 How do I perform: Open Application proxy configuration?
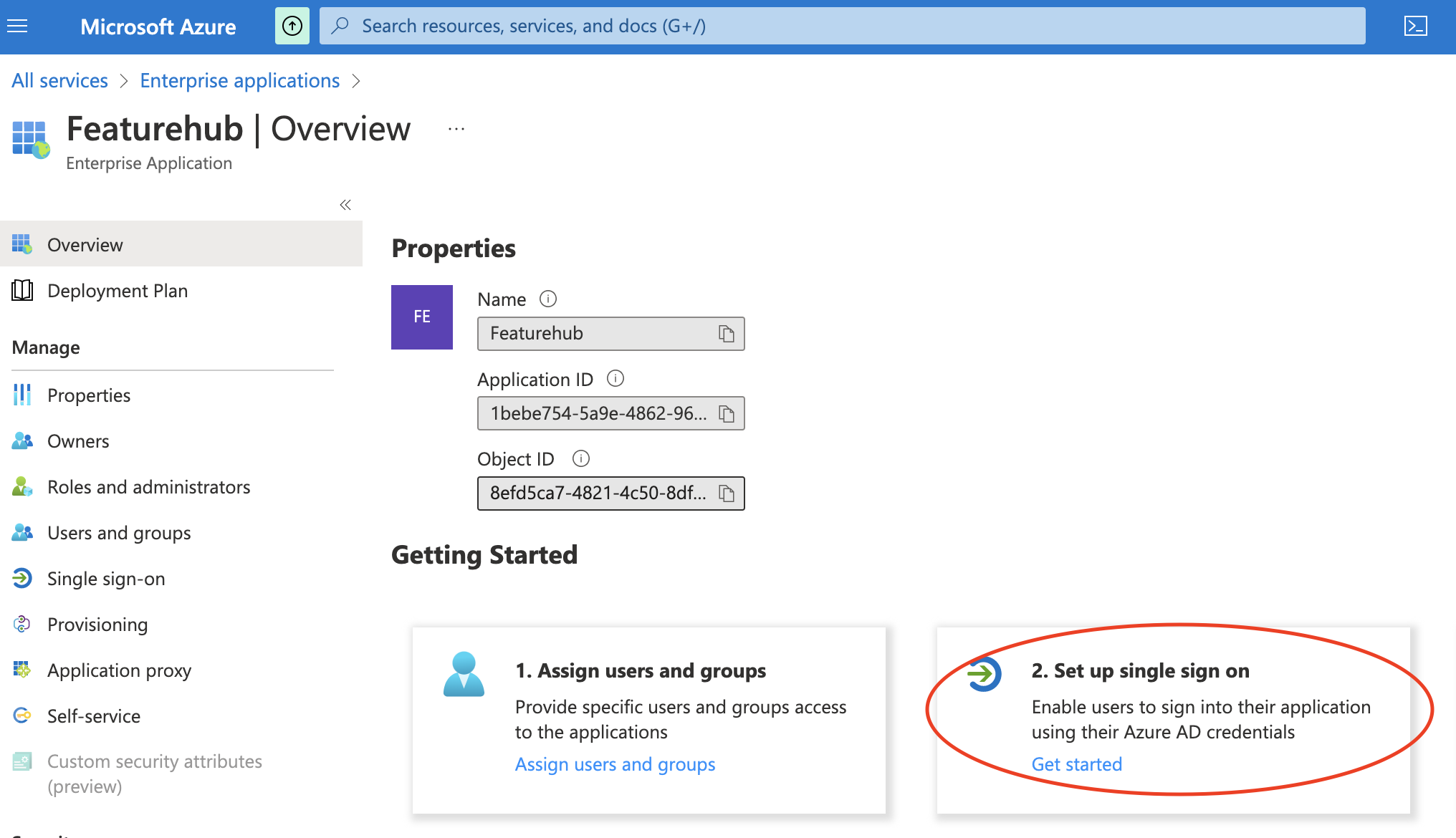tap(119, 670)
